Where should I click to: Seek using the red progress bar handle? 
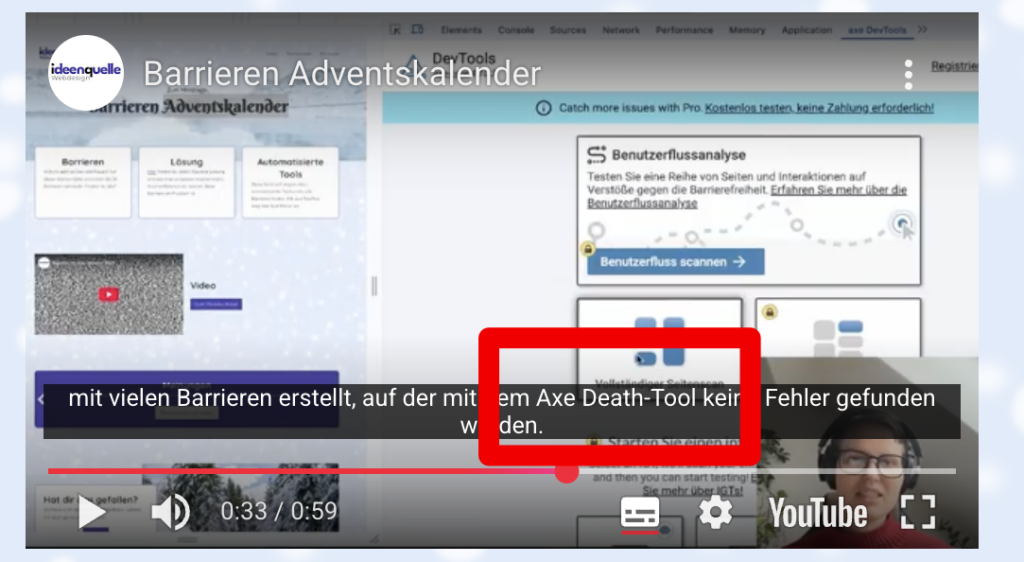(x=566, y=471)
